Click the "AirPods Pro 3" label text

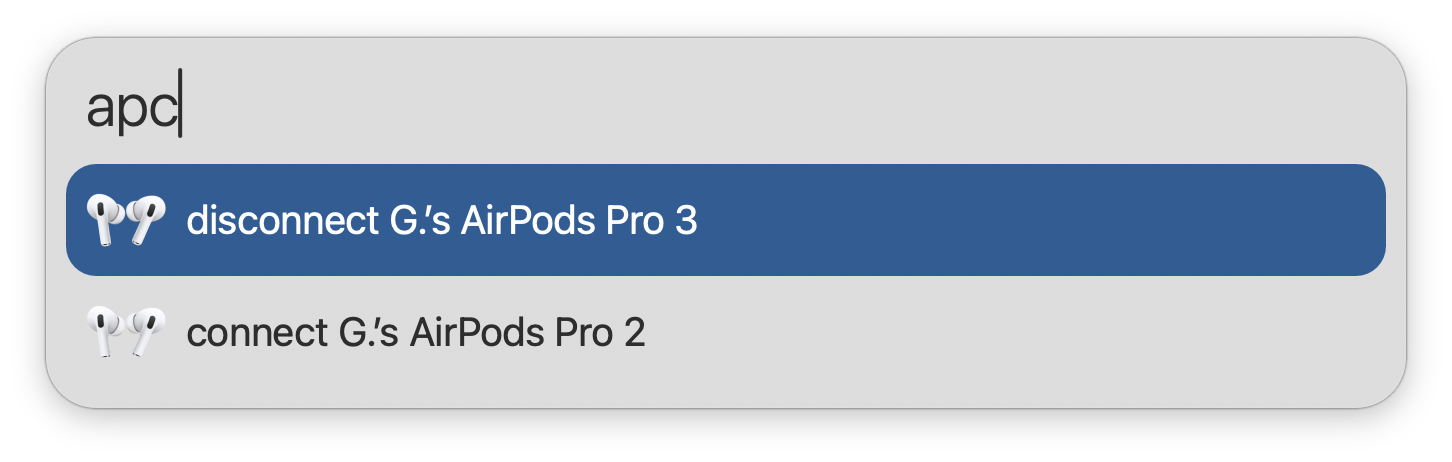click(x=578, y=221)
